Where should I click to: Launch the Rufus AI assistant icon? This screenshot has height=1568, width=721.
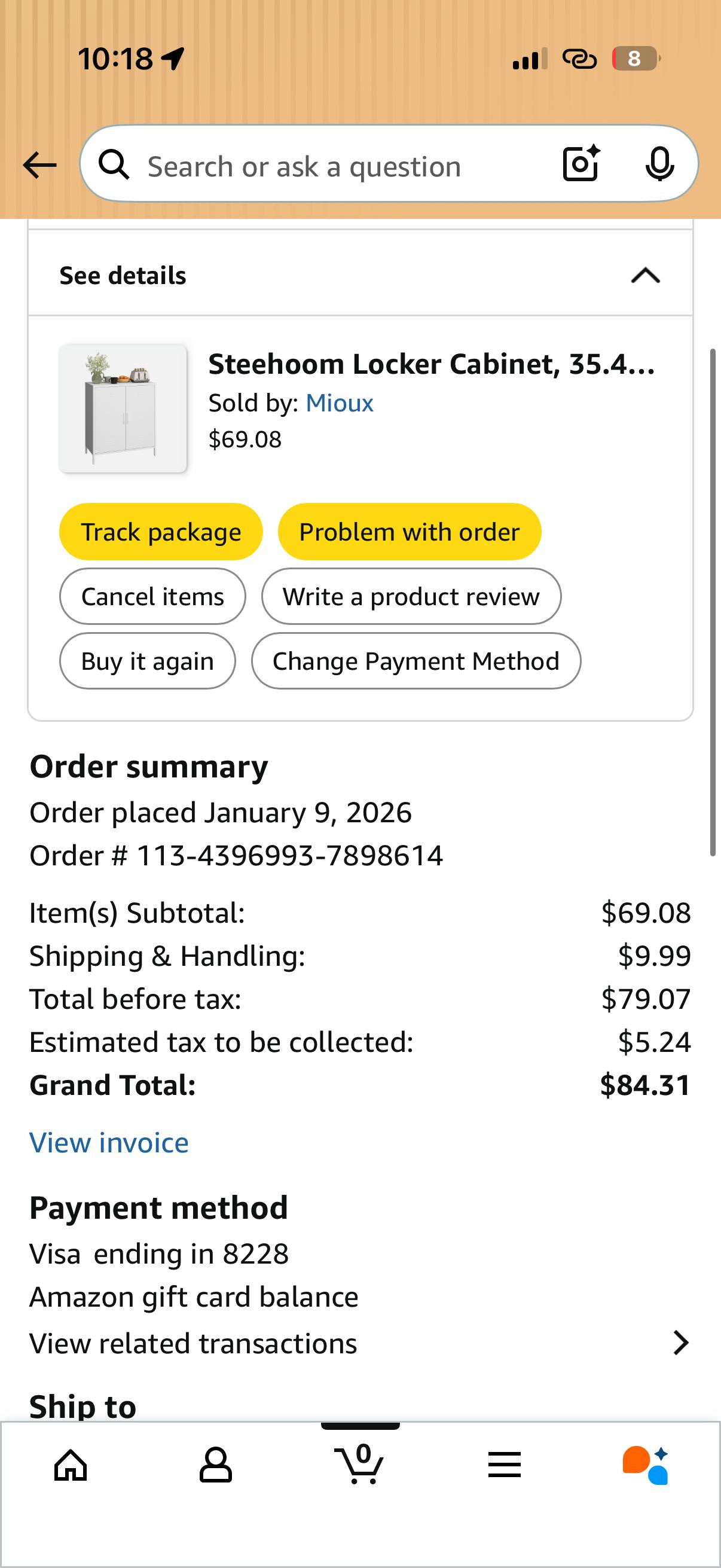646,1465
